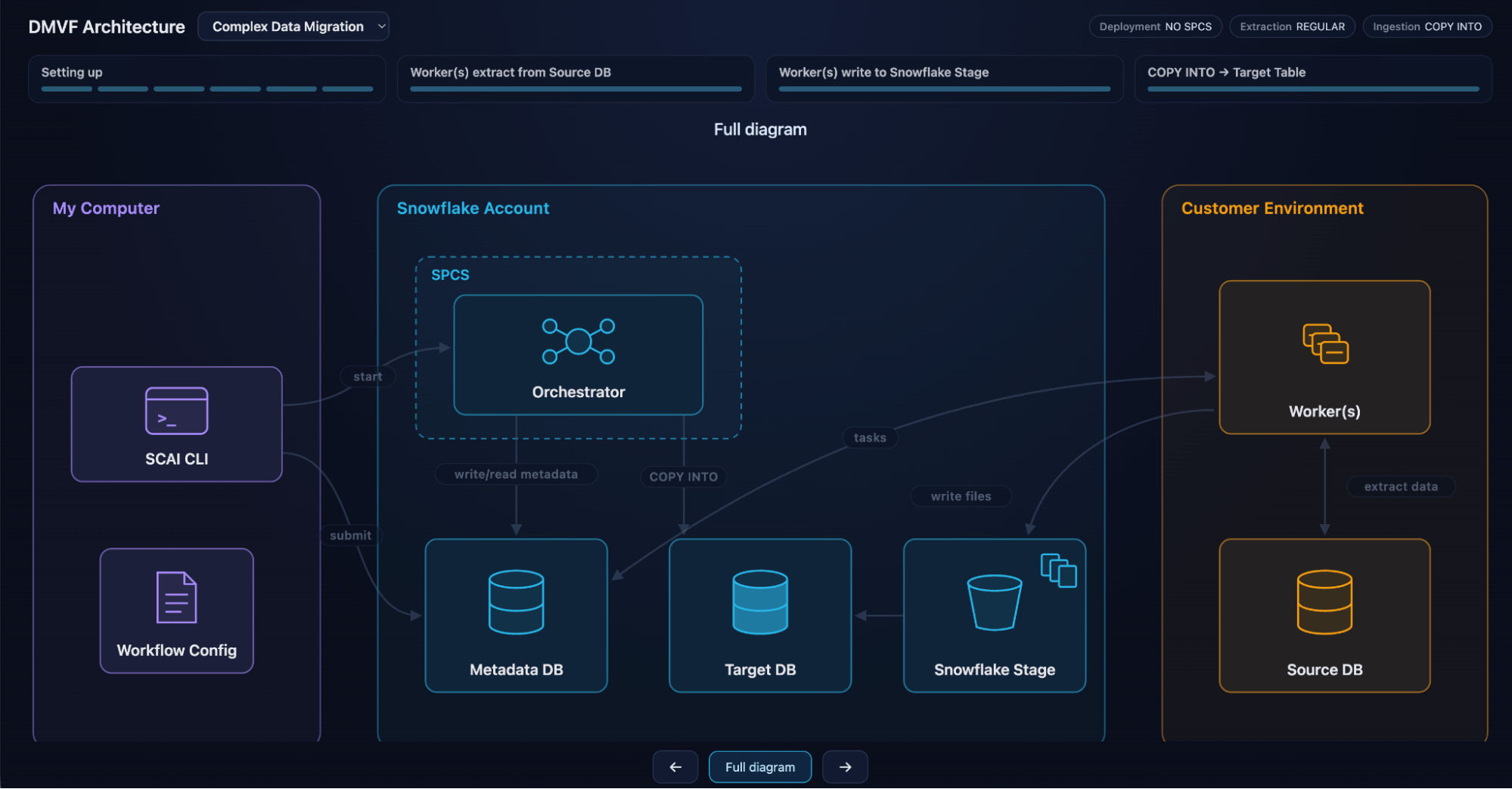This screenshot has width=1512, height=789.
Task: Click the Source DB database icon
Action: pyautogui.click(x=1324, y=602)
